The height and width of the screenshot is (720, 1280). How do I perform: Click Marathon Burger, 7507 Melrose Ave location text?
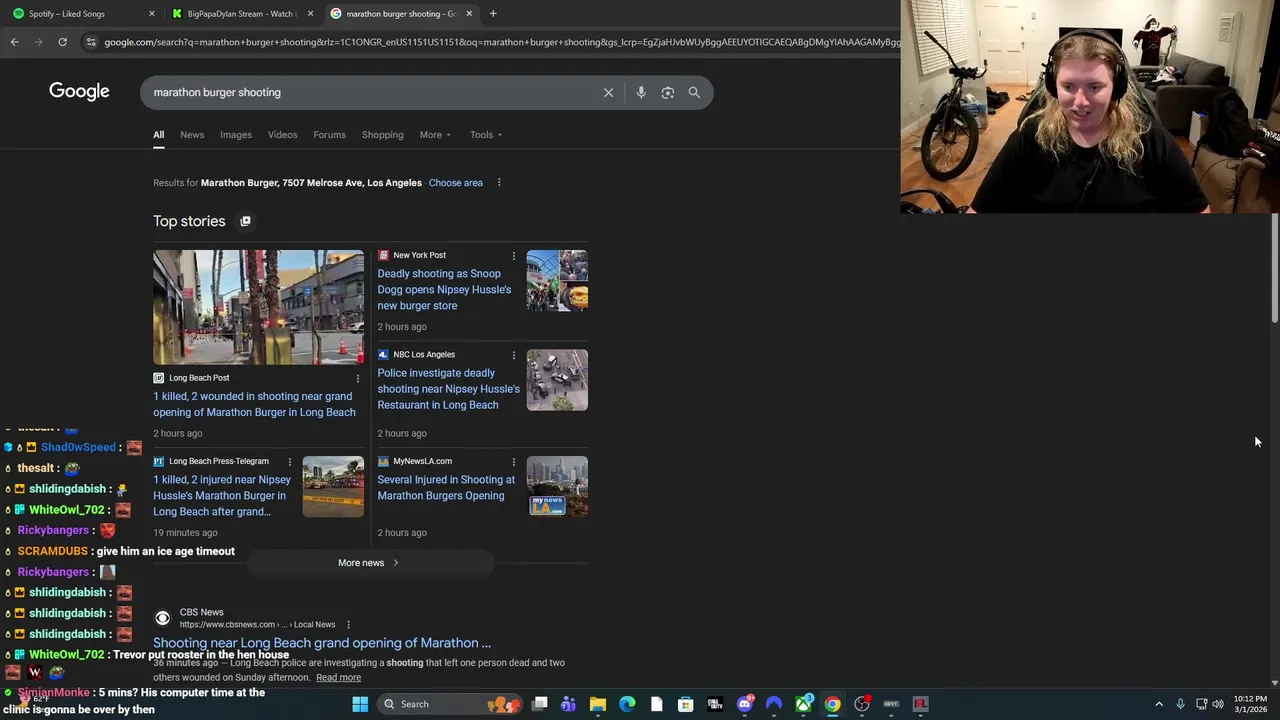[311, 183]
